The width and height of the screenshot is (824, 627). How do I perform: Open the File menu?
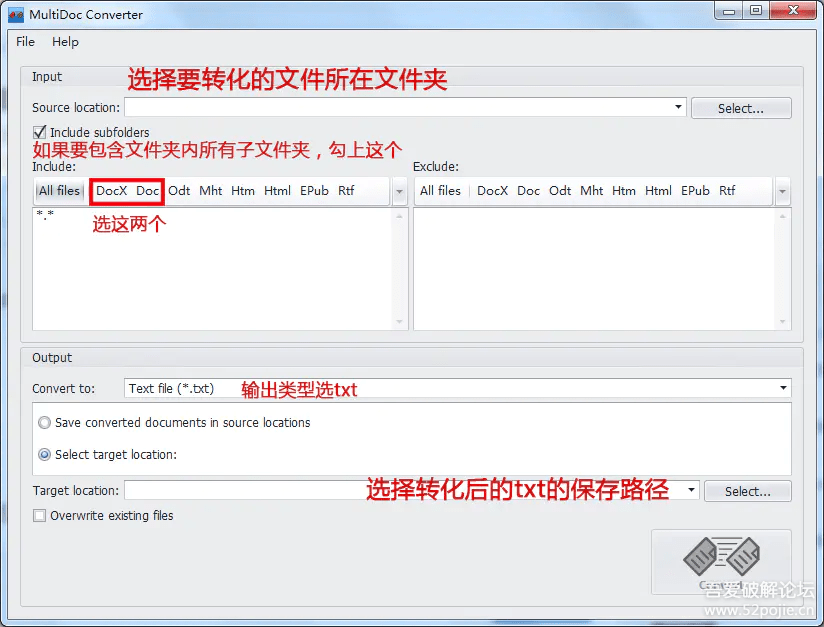click(25, 42)
